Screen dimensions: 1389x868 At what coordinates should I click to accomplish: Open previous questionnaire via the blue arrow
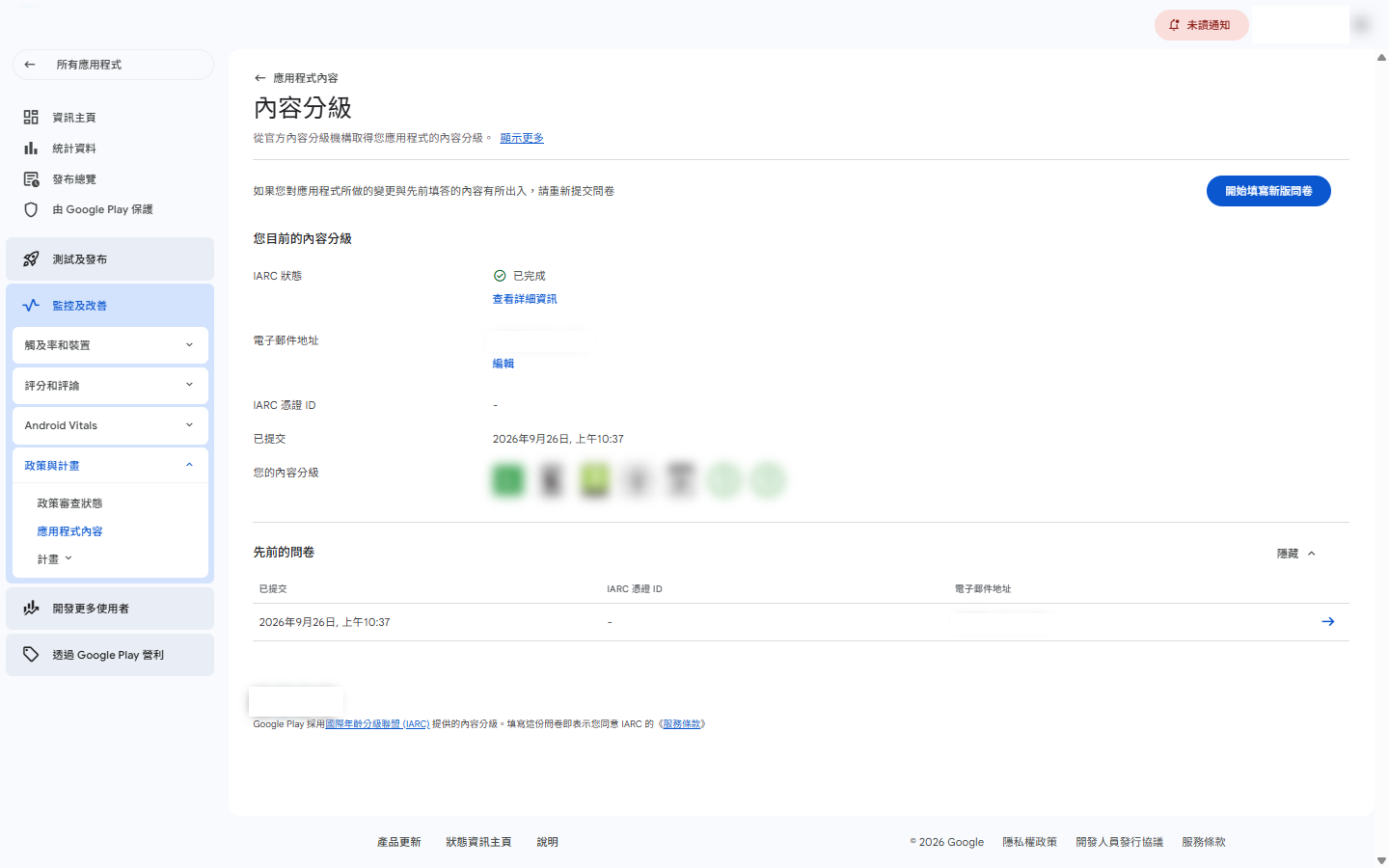point(1328,622)
